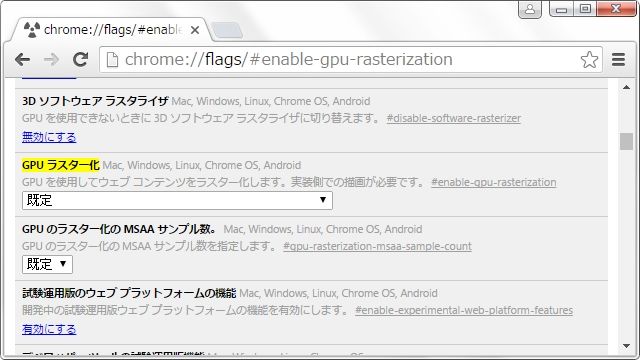Click scrollbar down arrow
The height and width of the screenshot is (360, 640).
(x=626, y=346)
